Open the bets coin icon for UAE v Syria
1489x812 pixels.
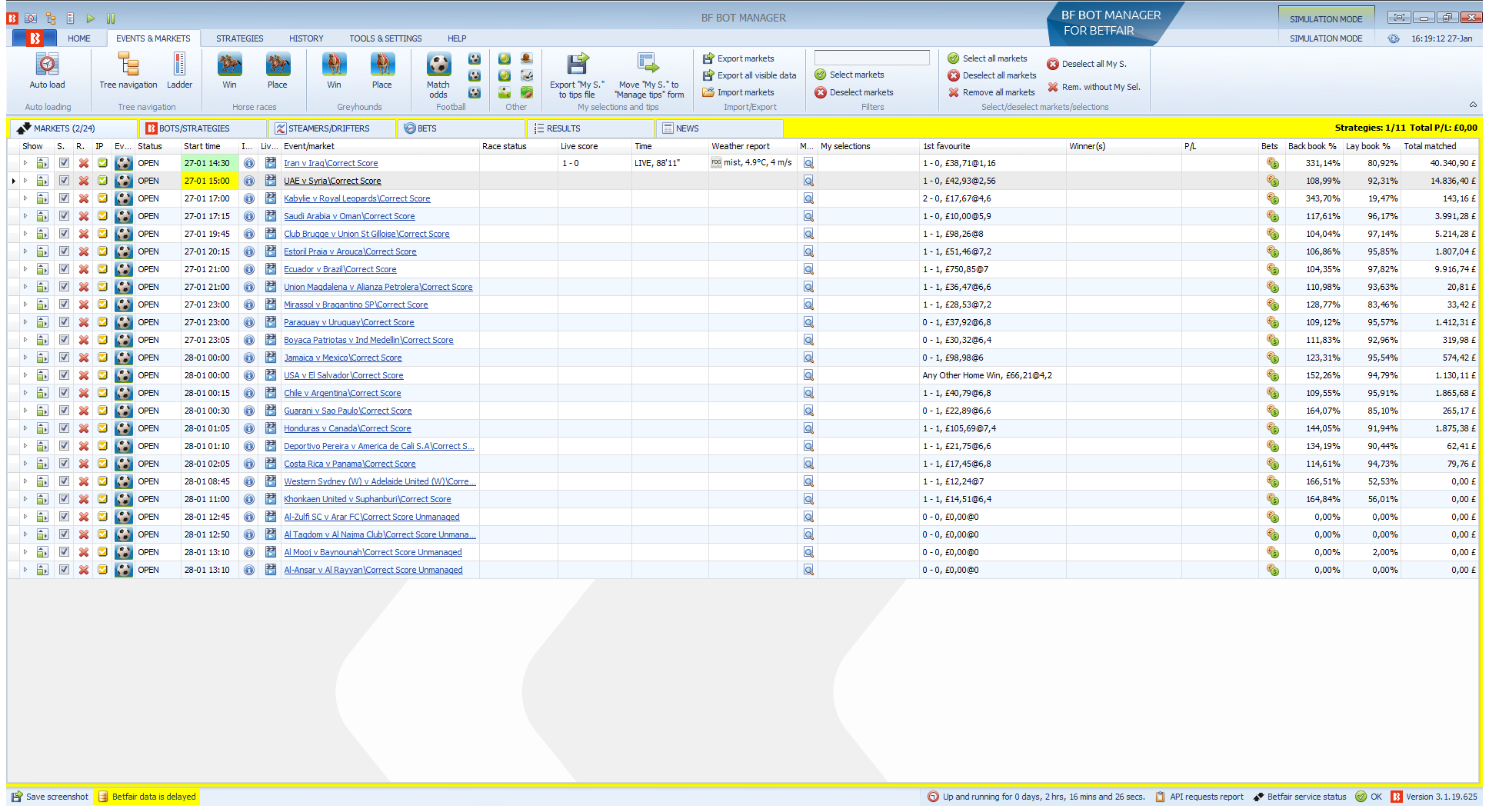tap(1273, 181)
